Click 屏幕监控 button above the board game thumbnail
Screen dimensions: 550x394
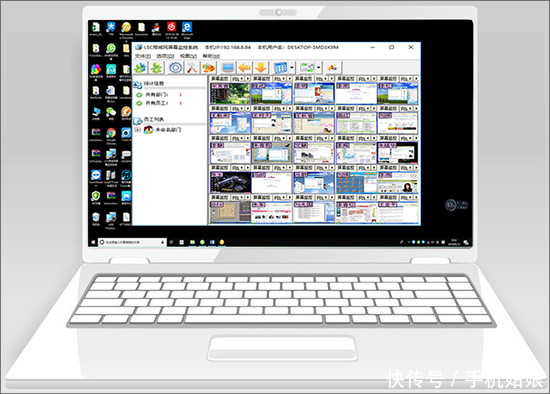click(x=219, y=198)
